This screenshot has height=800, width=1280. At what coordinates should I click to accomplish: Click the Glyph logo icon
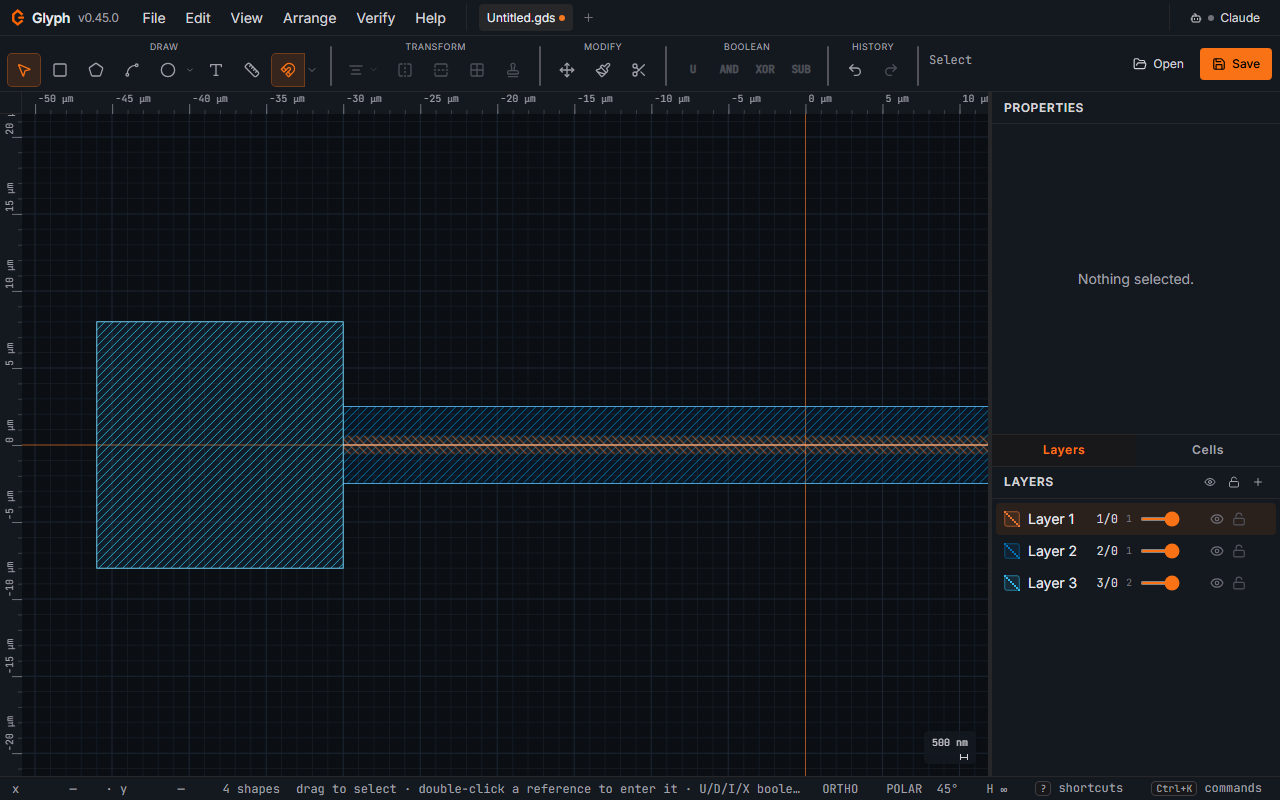tap(17, 18)
